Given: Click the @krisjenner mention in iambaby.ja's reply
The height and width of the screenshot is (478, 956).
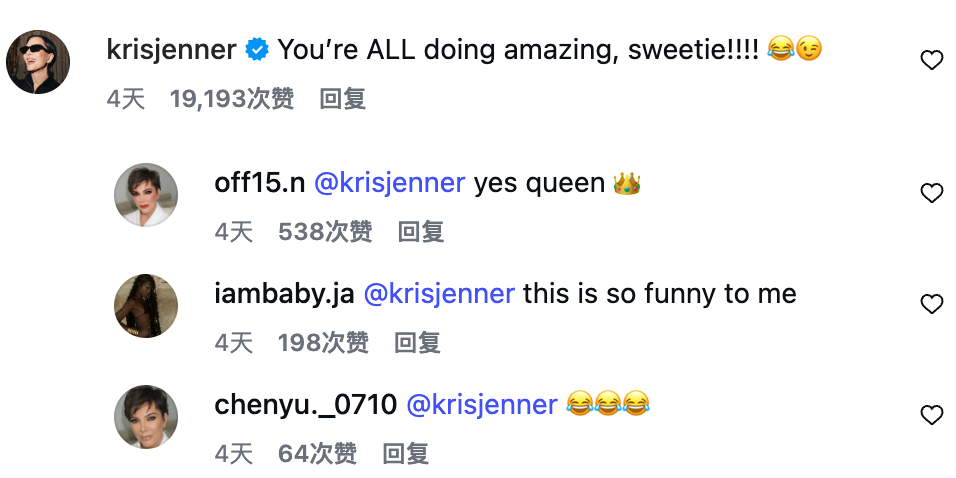Looking at the screenshot, I should coord(438,294).
